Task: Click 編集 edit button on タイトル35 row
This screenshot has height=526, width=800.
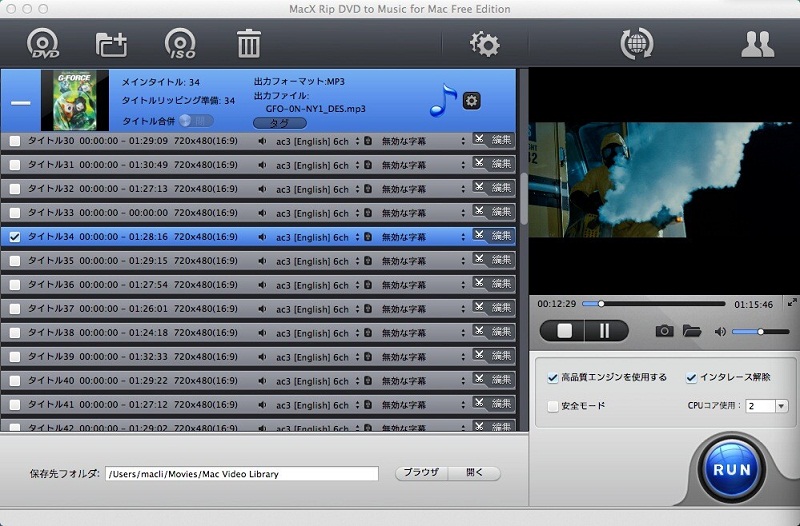Action: pyautogui.click(x=501, y=259)
